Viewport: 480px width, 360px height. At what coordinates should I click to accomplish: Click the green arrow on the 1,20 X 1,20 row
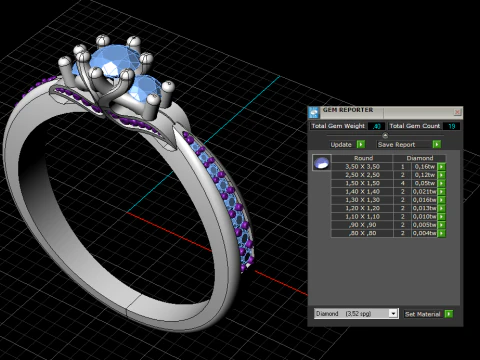[x=441, y=208]
